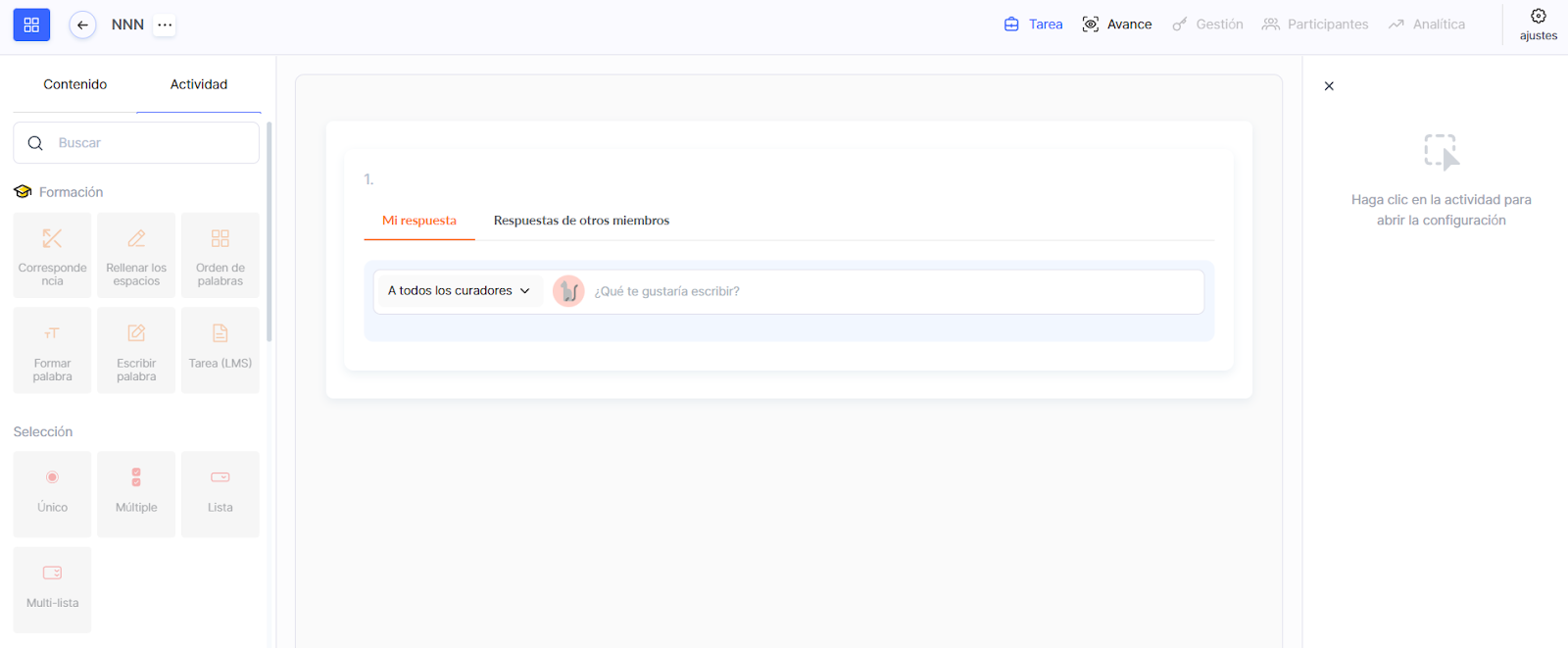Choose the Orden de palabras activity

[x=220, y=255]
